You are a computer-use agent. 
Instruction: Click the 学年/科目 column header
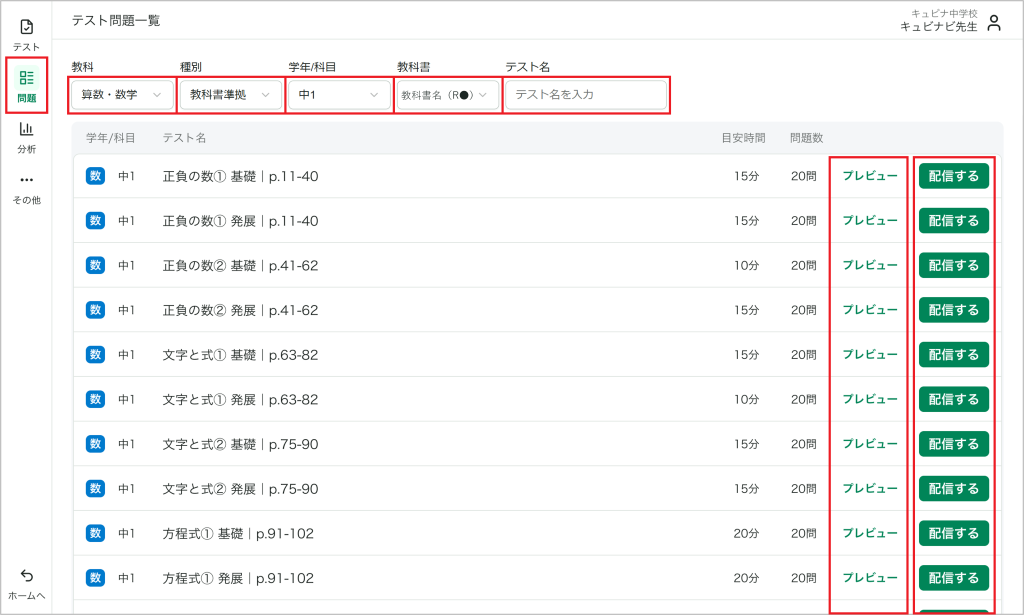click(x=110, y=138)
